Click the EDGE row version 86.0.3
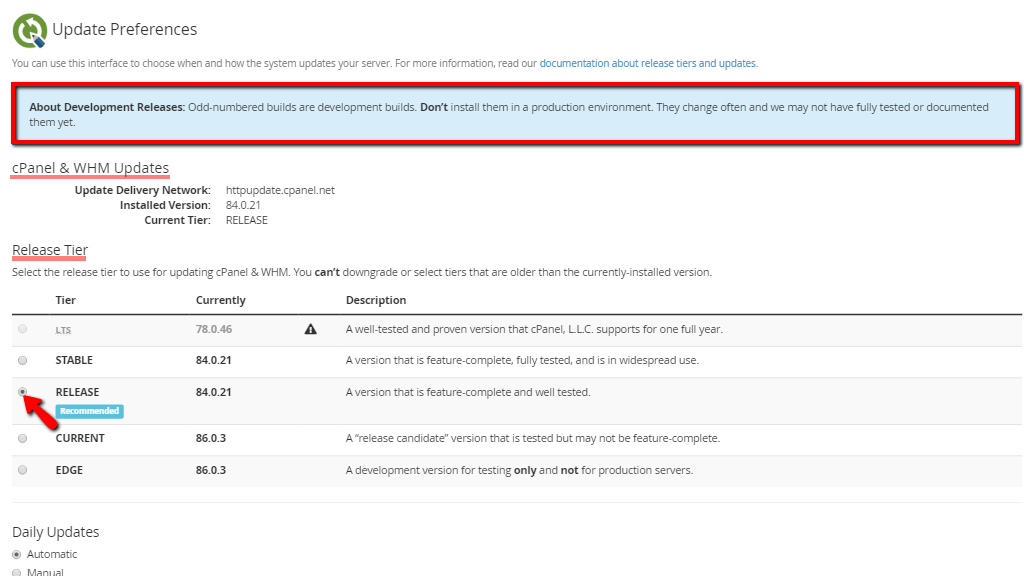 (x=211, y=470)
